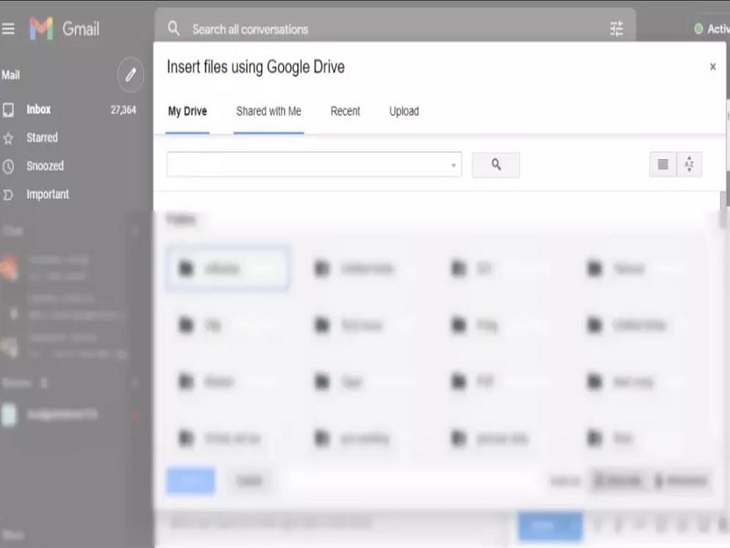The image size is (730, 548).
Task: Open the Gmail main menu hamburger icon
Action: 9,29
